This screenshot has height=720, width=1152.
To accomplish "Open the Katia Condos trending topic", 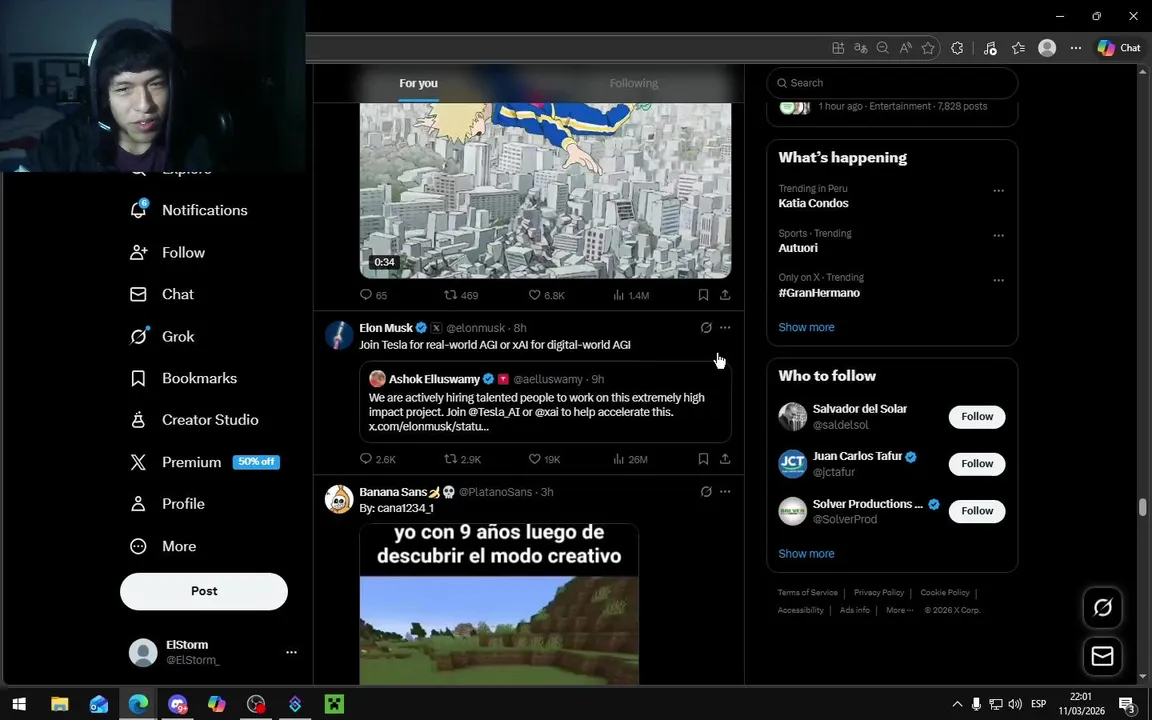I will pos(813,204).
